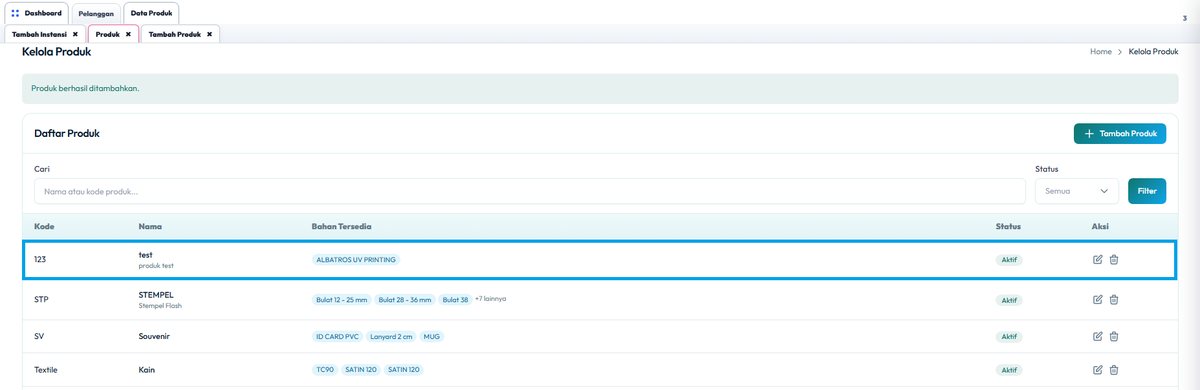Open the Data Produk menu tab

(152, 14)
